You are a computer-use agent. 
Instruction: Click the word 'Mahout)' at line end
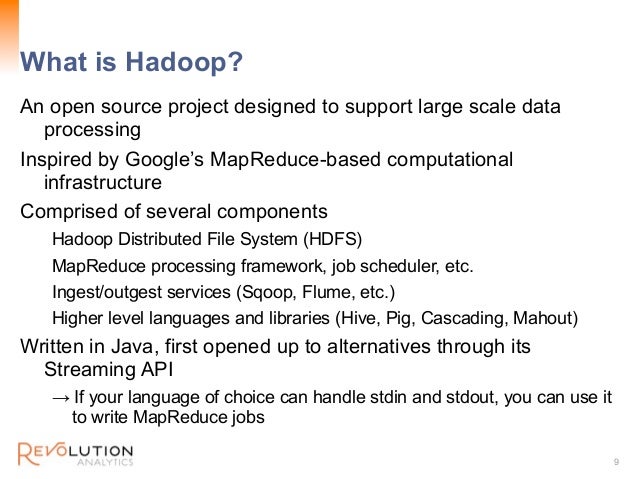546,318
